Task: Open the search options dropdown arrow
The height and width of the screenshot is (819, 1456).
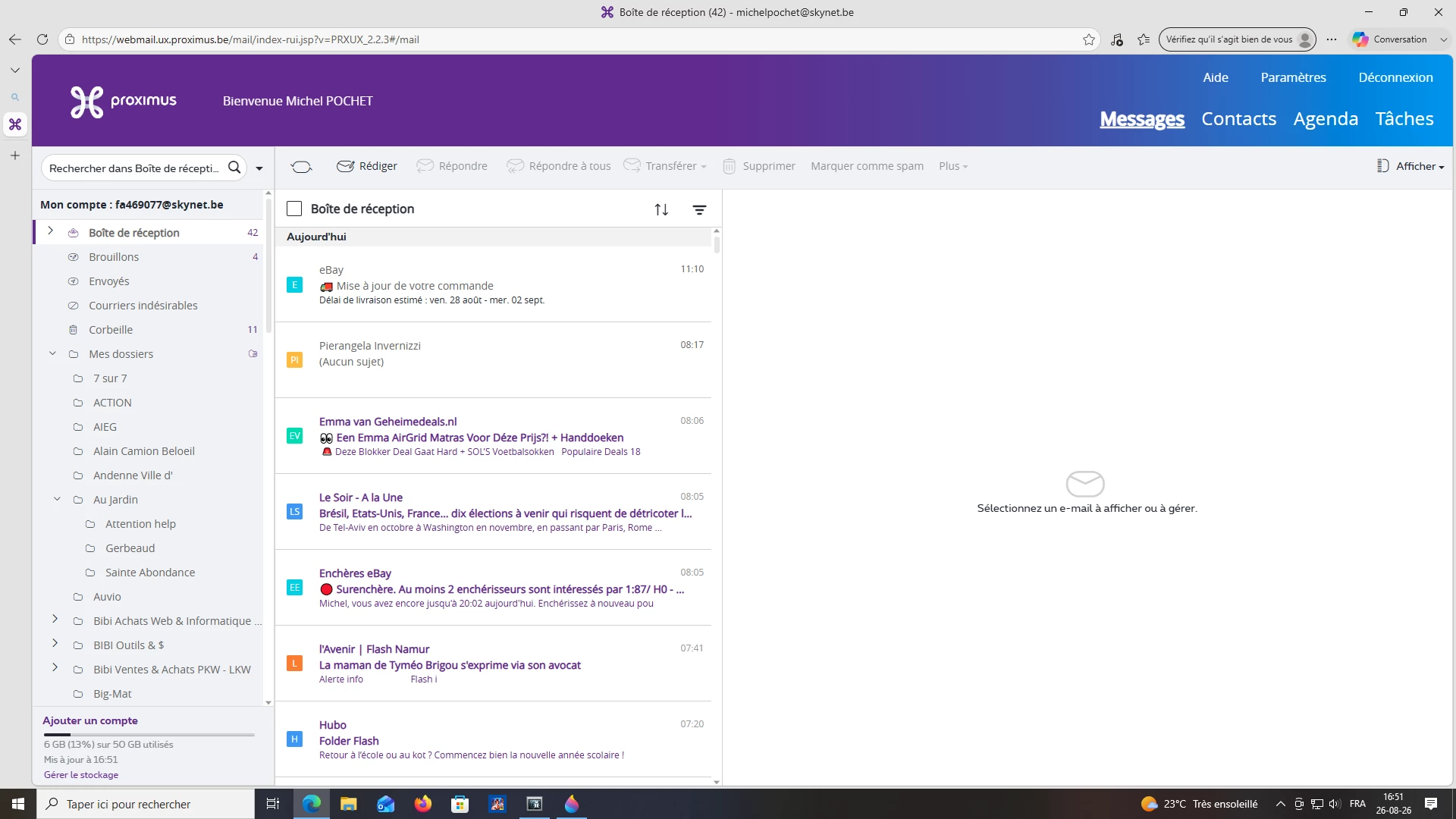Action: coord(259,168)
